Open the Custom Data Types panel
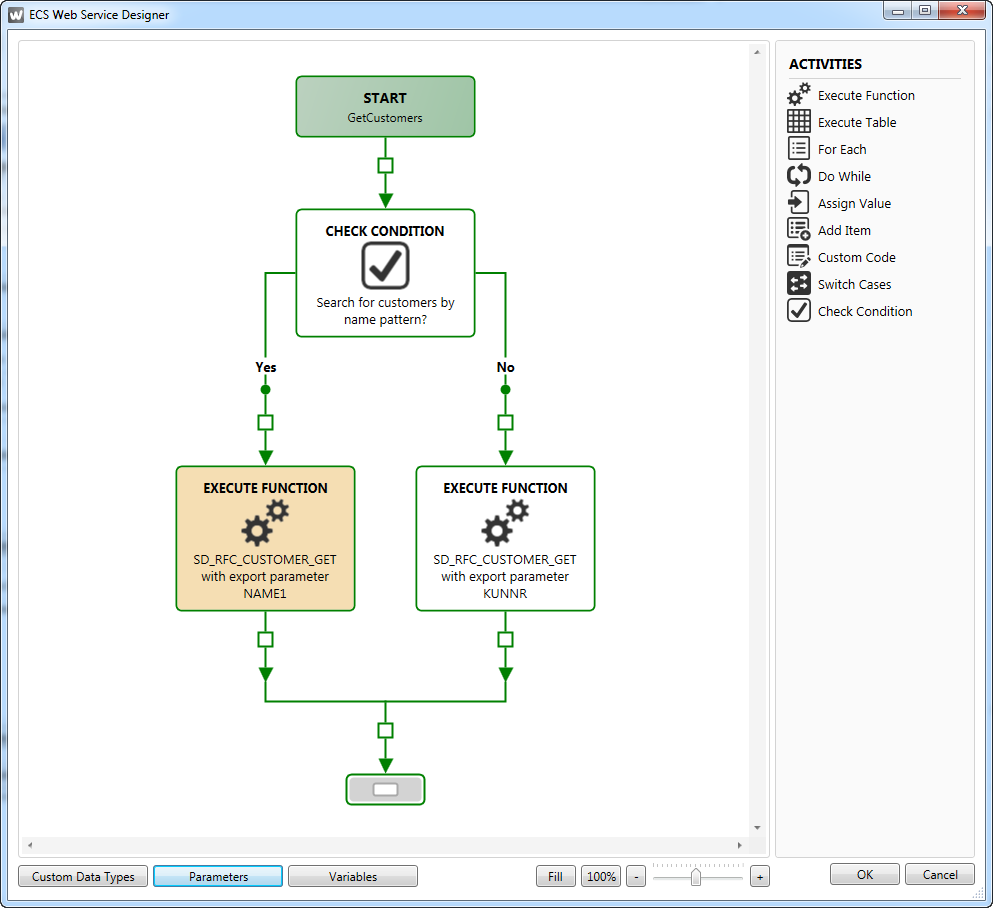993x908 pixels. pos(83,877)
